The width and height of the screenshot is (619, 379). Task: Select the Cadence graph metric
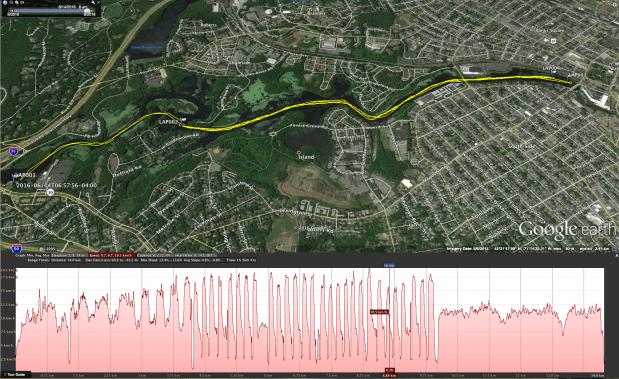[155, 255]
